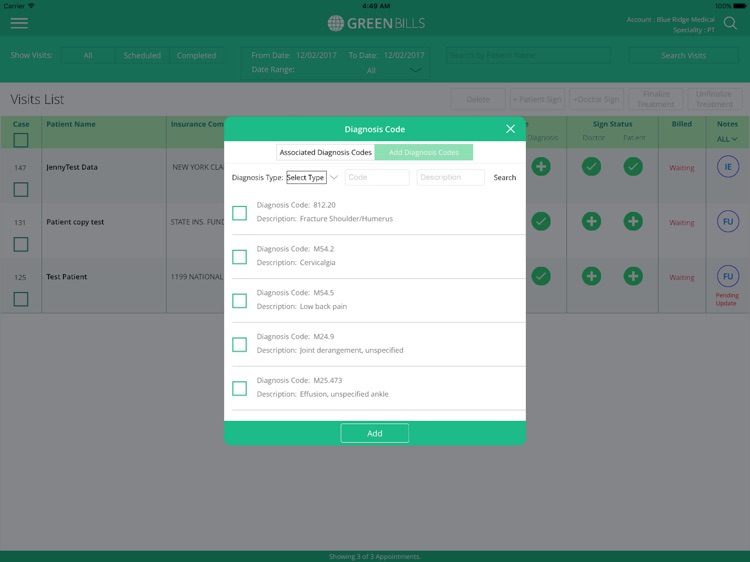Open FU note for case 125
The image size is (750, 562).
[728, 276]
